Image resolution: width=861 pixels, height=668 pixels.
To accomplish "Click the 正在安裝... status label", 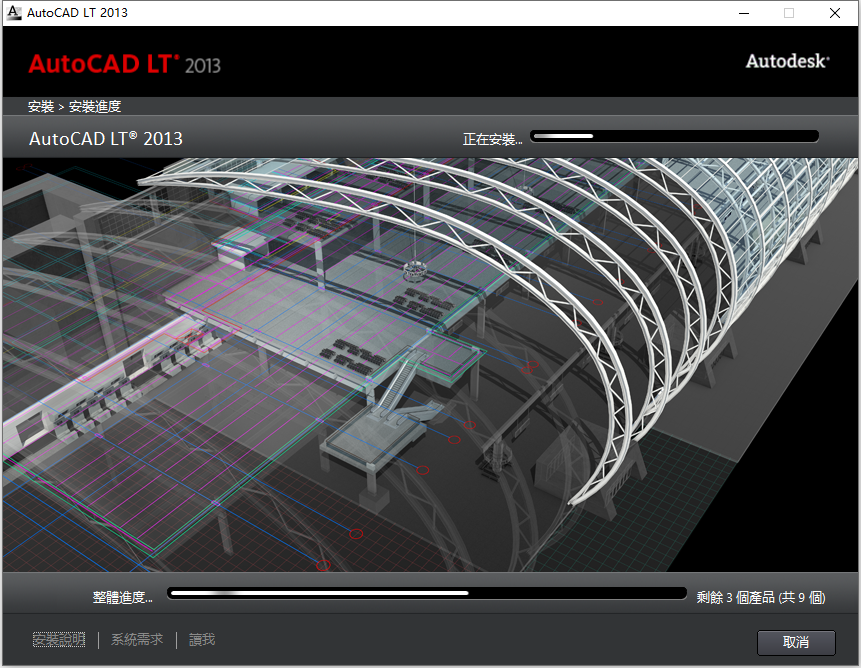I will click(x=493, y=139).
